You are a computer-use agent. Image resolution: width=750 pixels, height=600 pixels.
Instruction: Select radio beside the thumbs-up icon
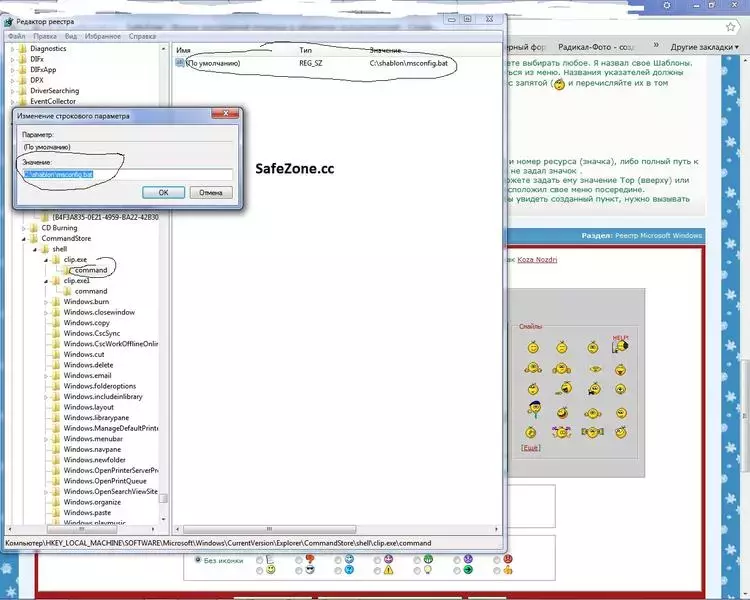coord(496,570)
